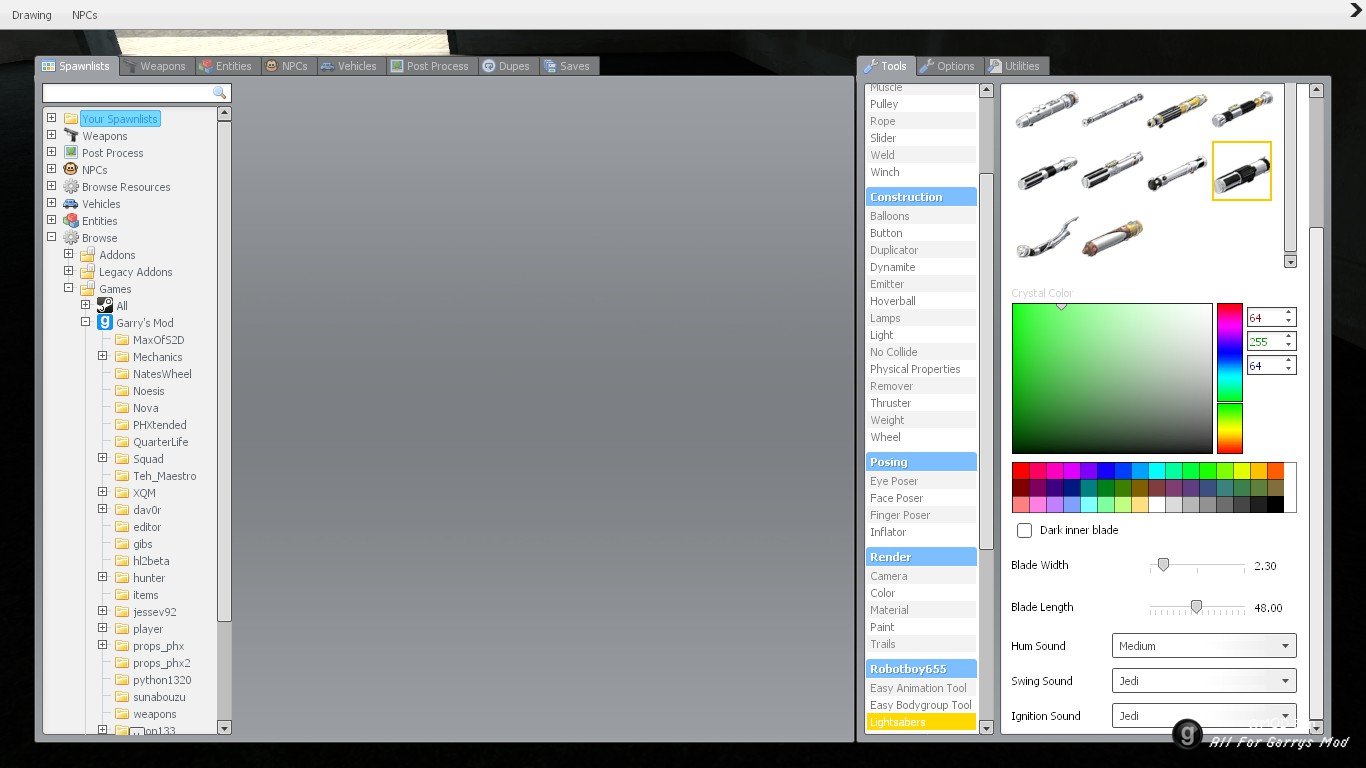1366x768 pixels.
Task: Switch to the Weapons tab
Action: click(x=155, y=66)
